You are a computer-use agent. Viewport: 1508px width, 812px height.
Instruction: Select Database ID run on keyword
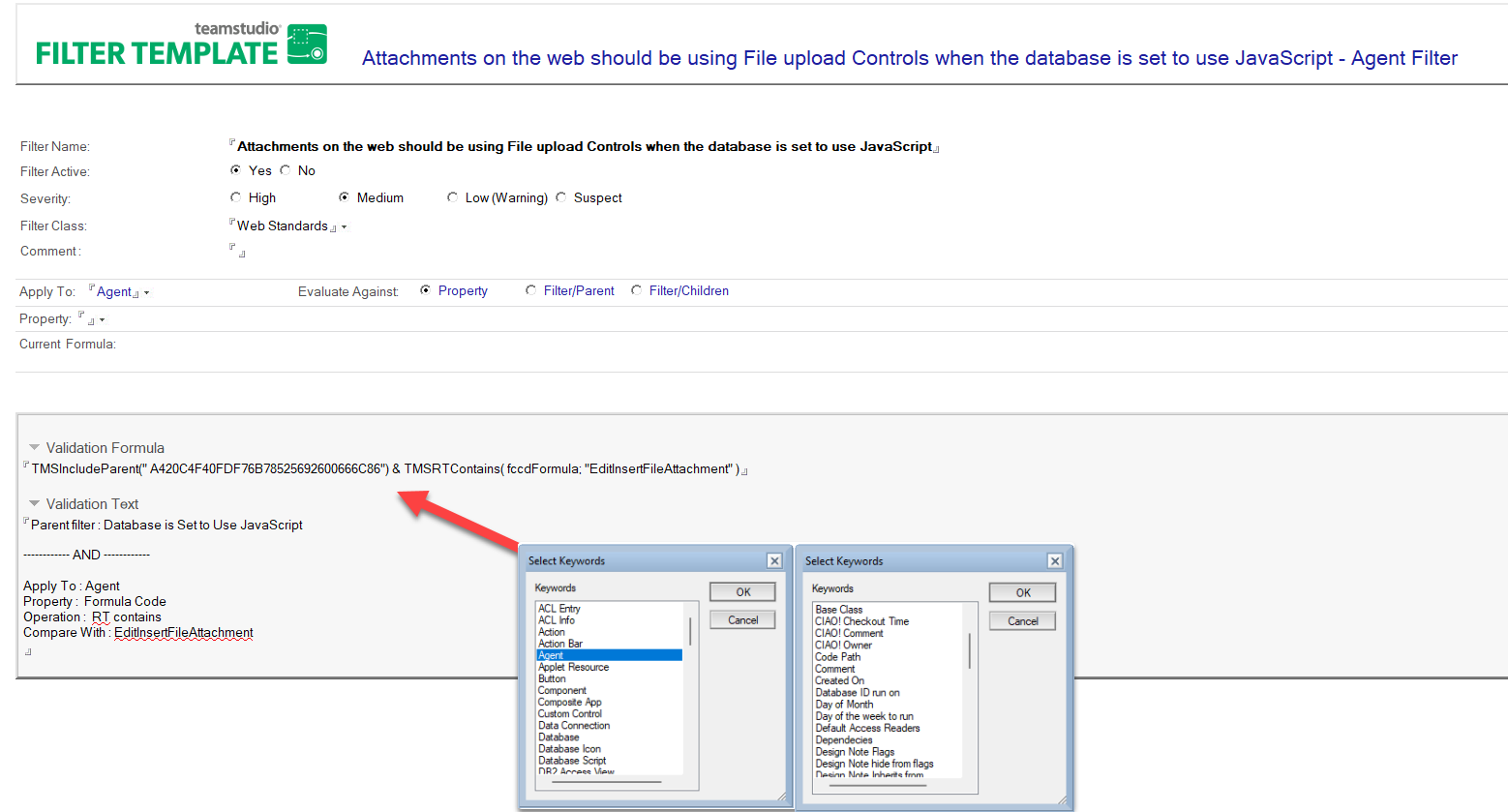(x=857, y=693)
